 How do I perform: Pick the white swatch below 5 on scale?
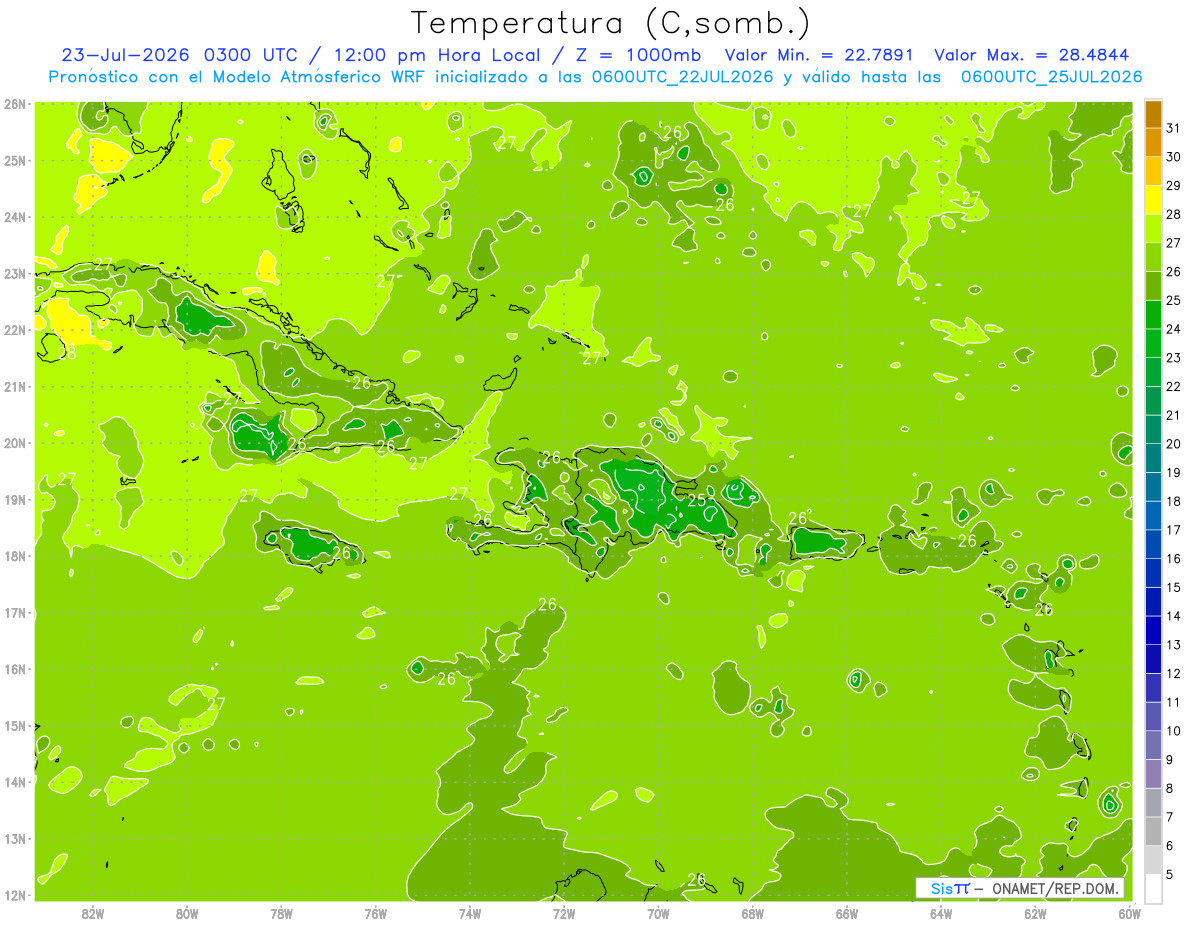(1153, 888)
